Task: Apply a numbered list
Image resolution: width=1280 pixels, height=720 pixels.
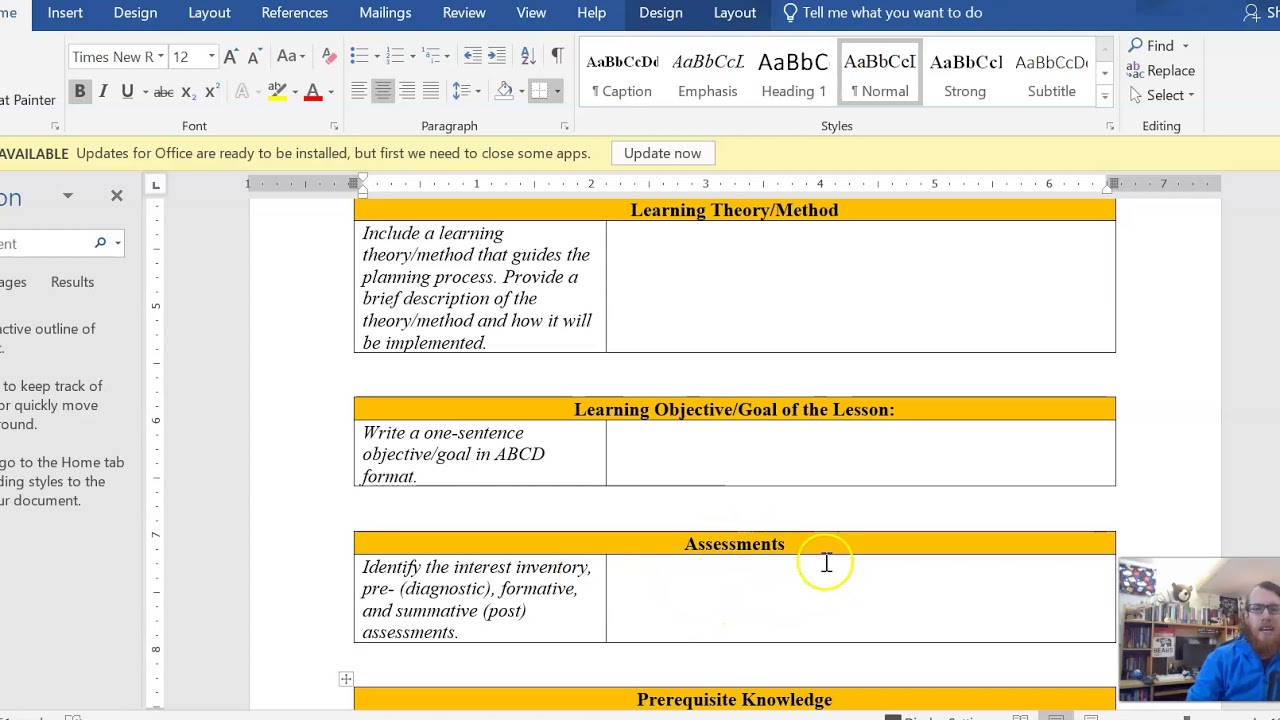Action: (394, 57)
